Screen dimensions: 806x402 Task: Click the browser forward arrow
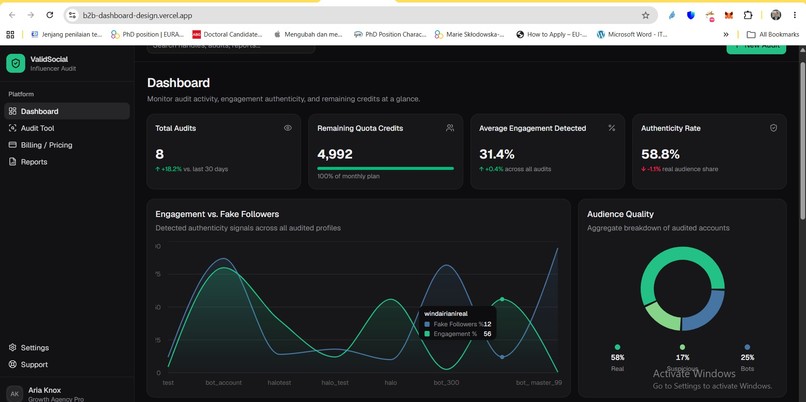point(31,15)
